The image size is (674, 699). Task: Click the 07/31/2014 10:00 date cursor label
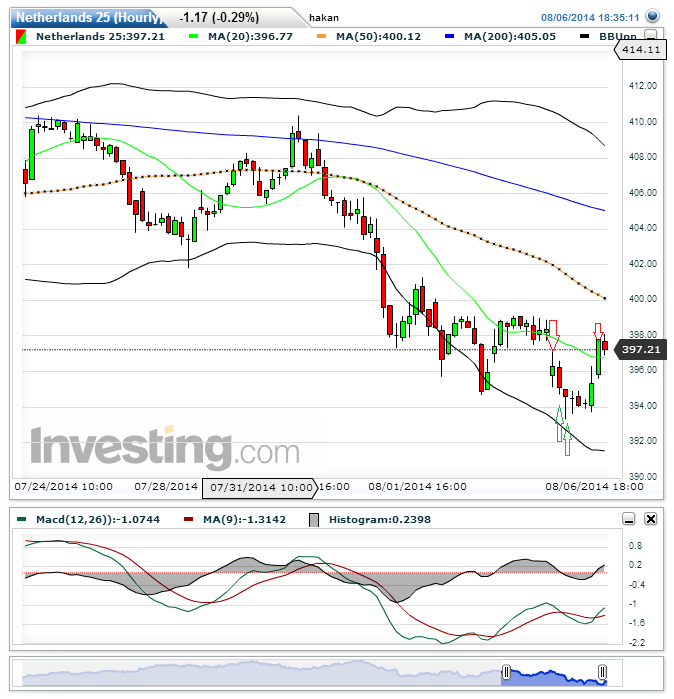click(260, 488)
